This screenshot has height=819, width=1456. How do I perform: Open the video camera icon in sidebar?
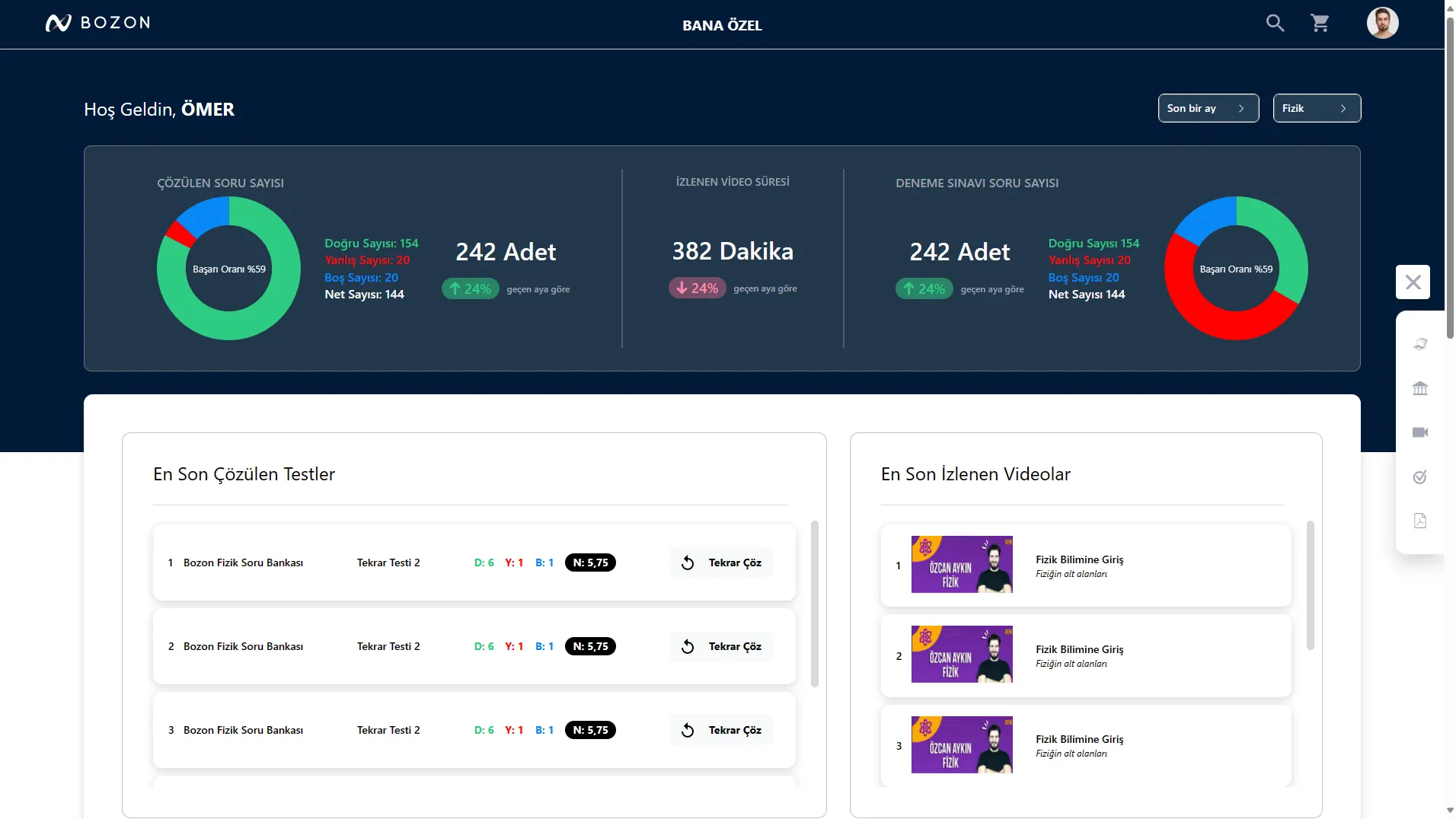[x=1419, y=432]
